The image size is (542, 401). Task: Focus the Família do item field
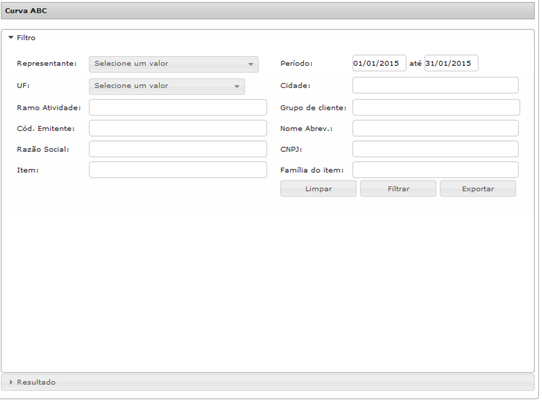435,170
